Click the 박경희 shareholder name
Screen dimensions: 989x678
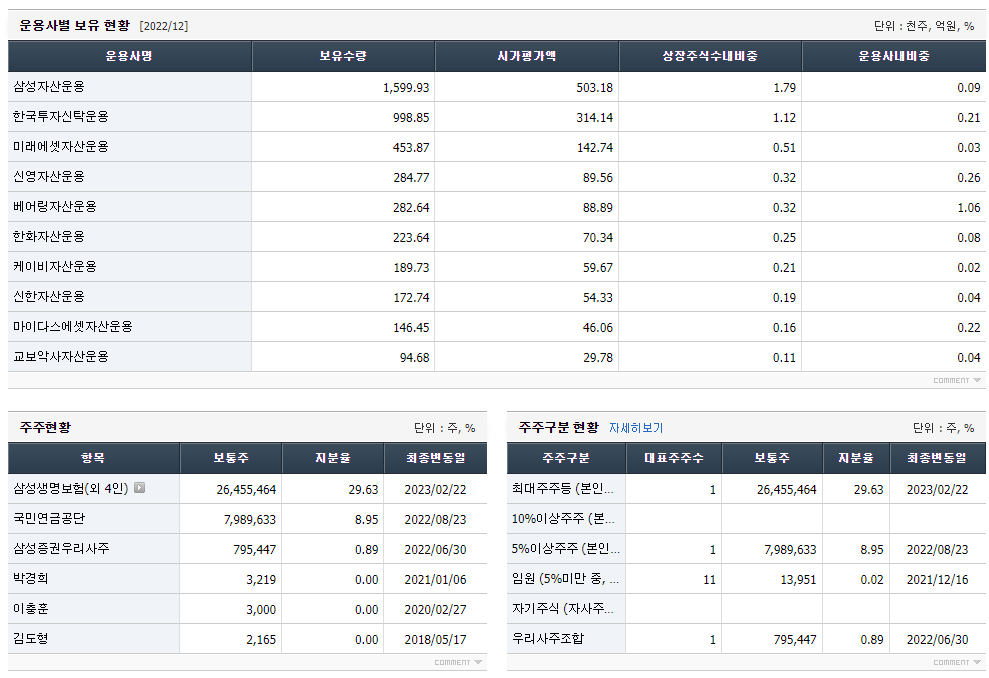(30, 578)
